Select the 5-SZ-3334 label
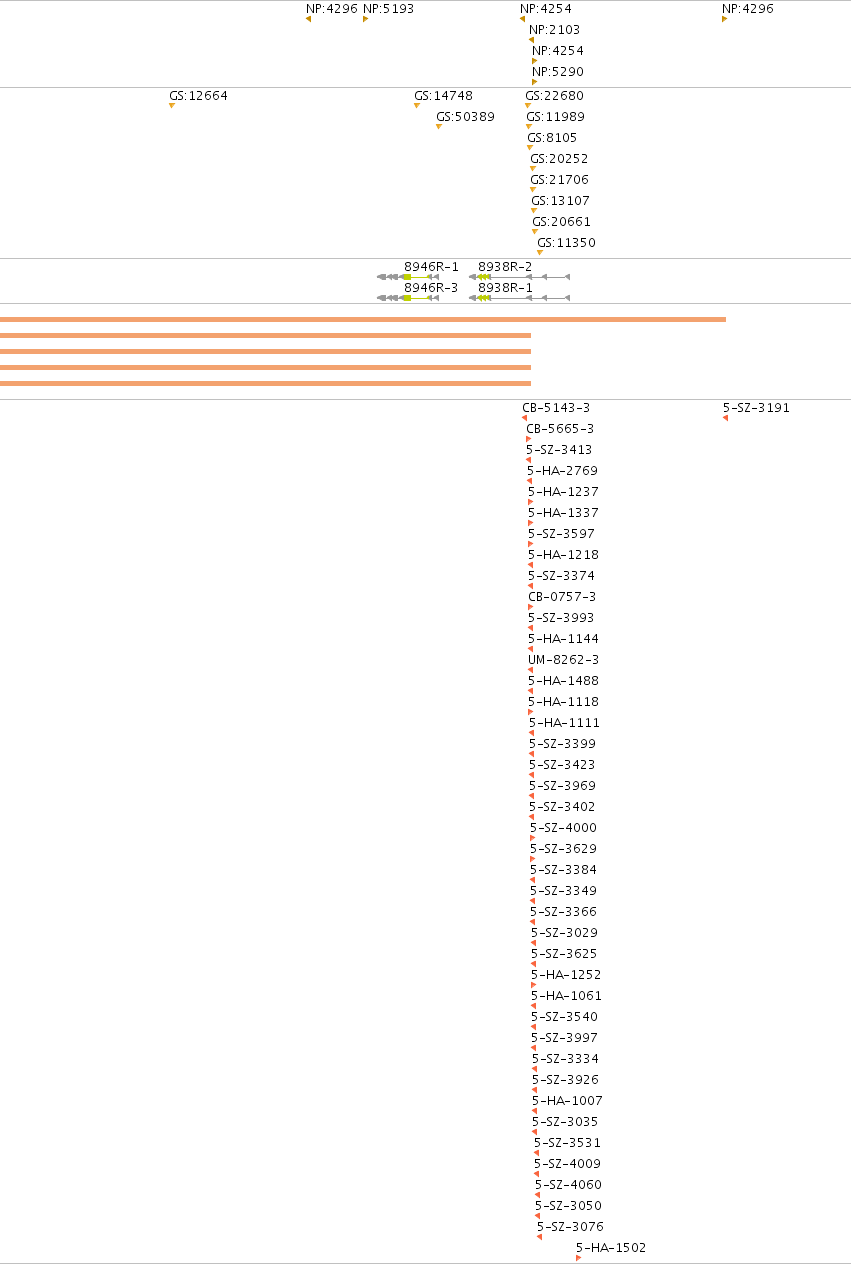This screenshot has height=1264, width=851. pyautogui.click(x=565, y=1059)
